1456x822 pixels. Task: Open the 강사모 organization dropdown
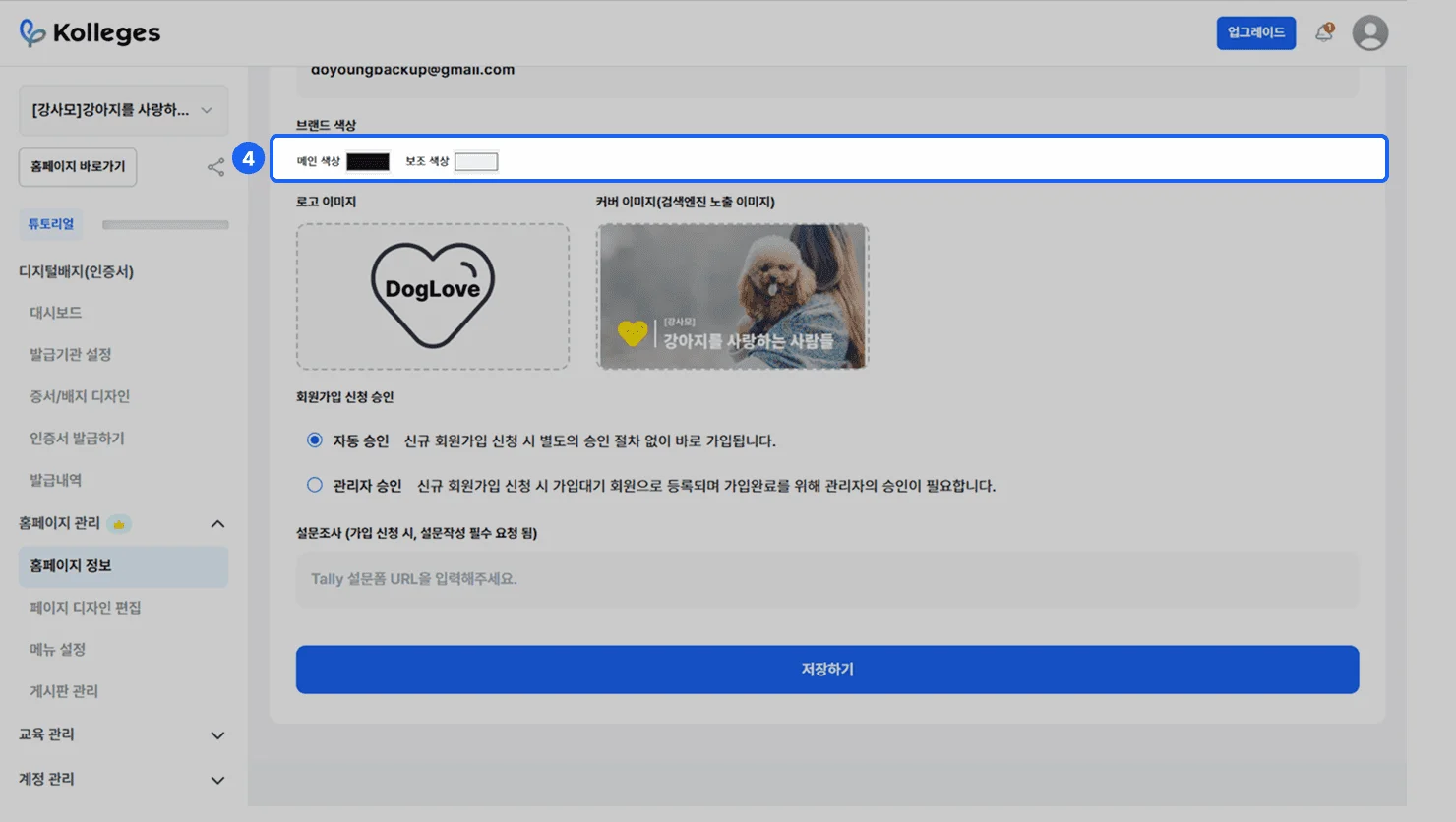click(123, 110)
